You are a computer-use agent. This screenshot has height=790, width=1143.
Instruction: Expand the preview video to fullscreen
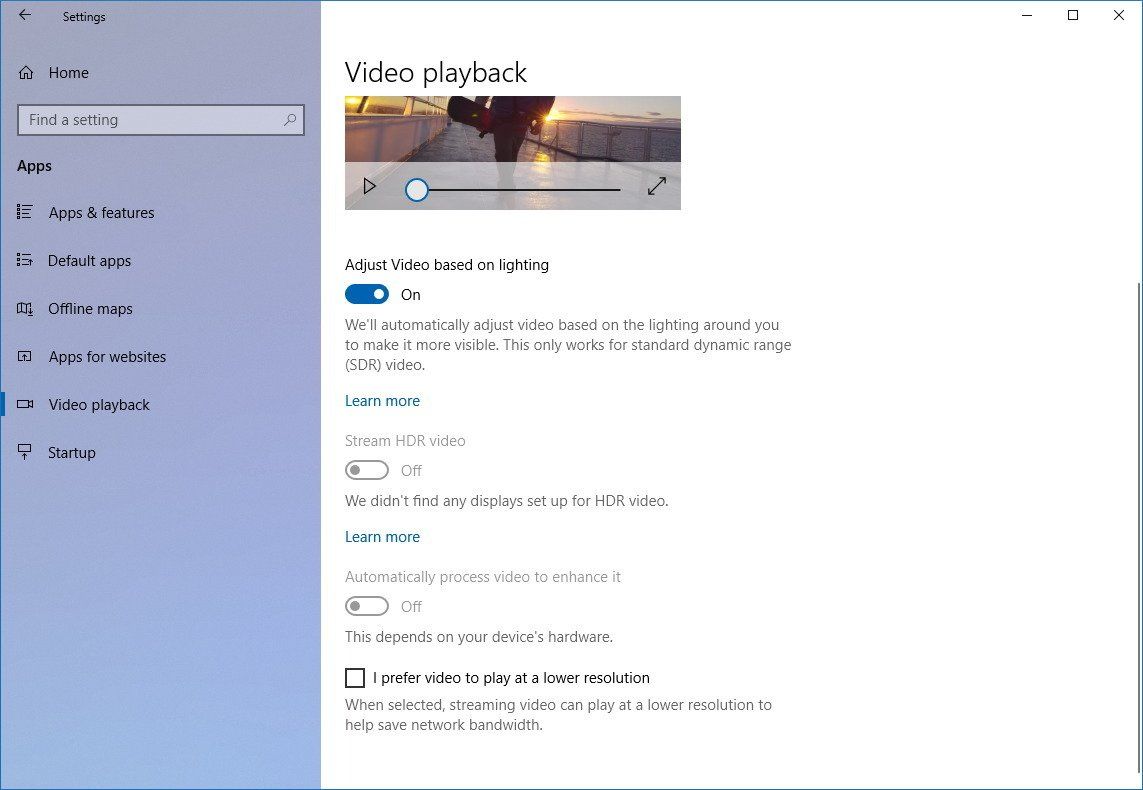coord(657,185)
